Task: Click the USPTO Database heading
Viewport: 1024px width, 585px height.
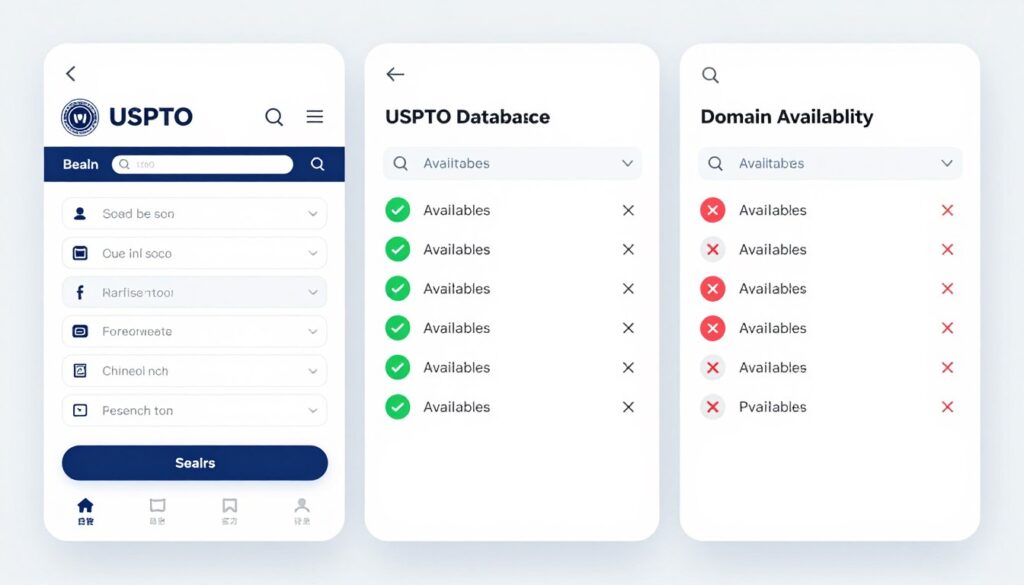Action: [468, 117]
